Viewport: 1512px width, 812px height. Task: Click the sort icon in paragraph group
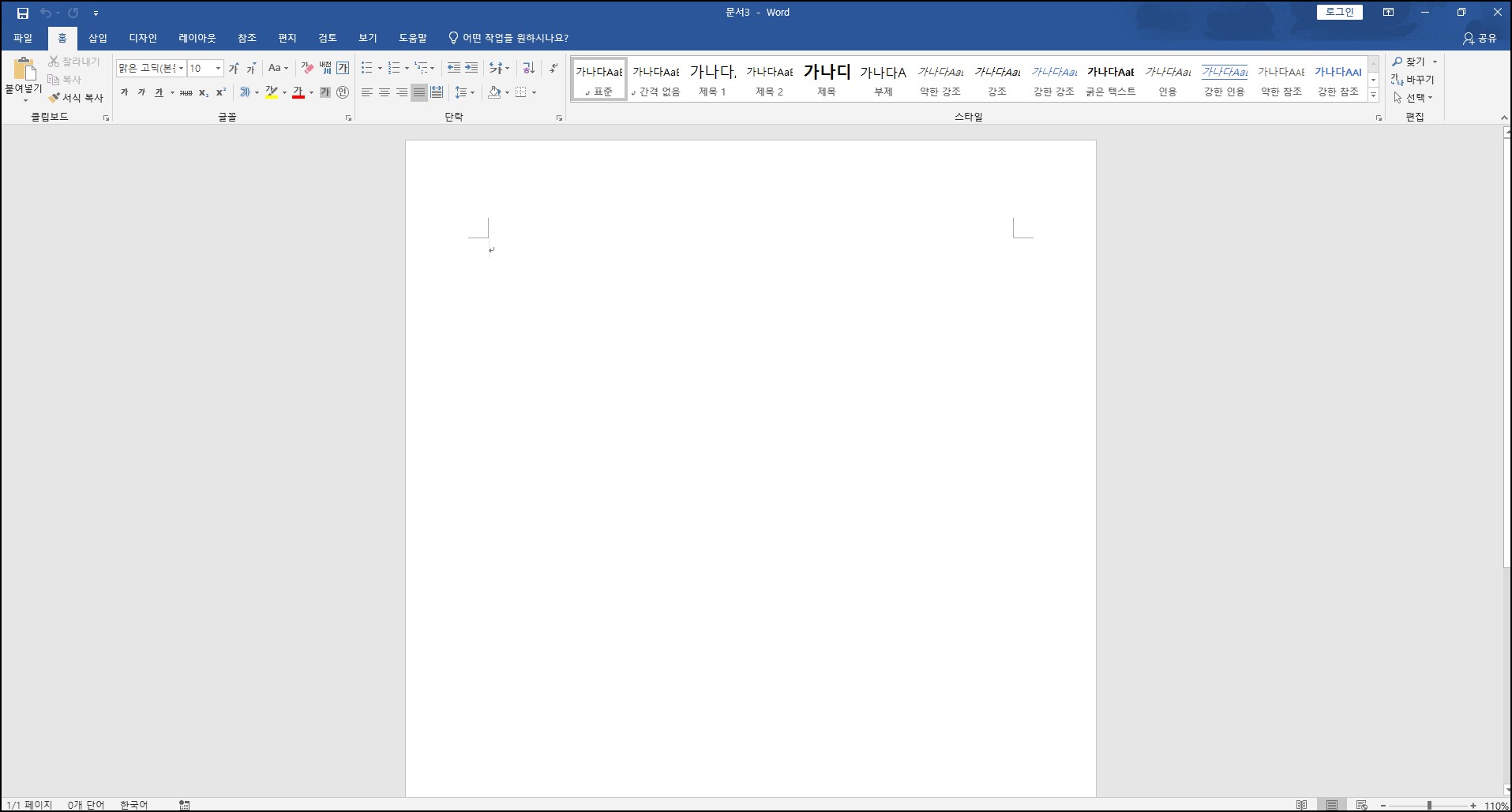pos(529,69)
